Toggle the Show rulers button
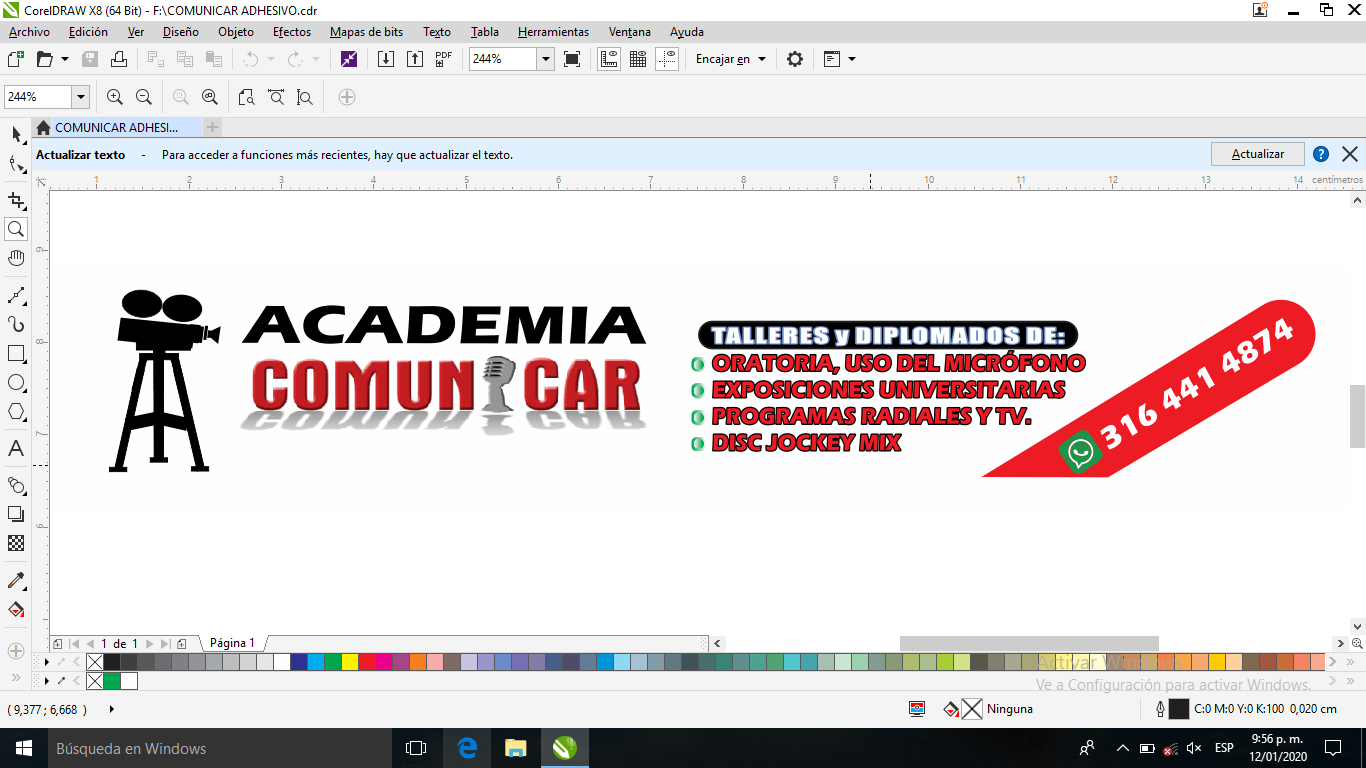Screen dimensions: 1366x768 pos(608,59)
